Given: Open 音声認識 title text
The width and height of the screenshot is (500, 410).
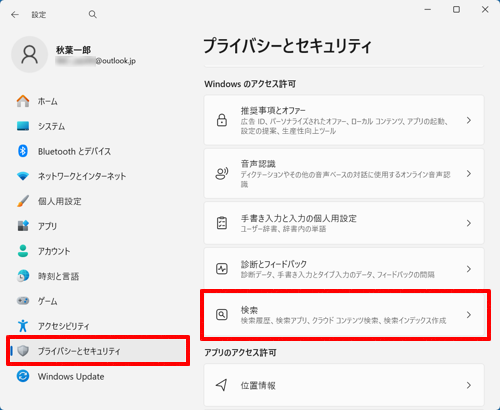Looking at the screenshot, I should [x=258, y=164].
